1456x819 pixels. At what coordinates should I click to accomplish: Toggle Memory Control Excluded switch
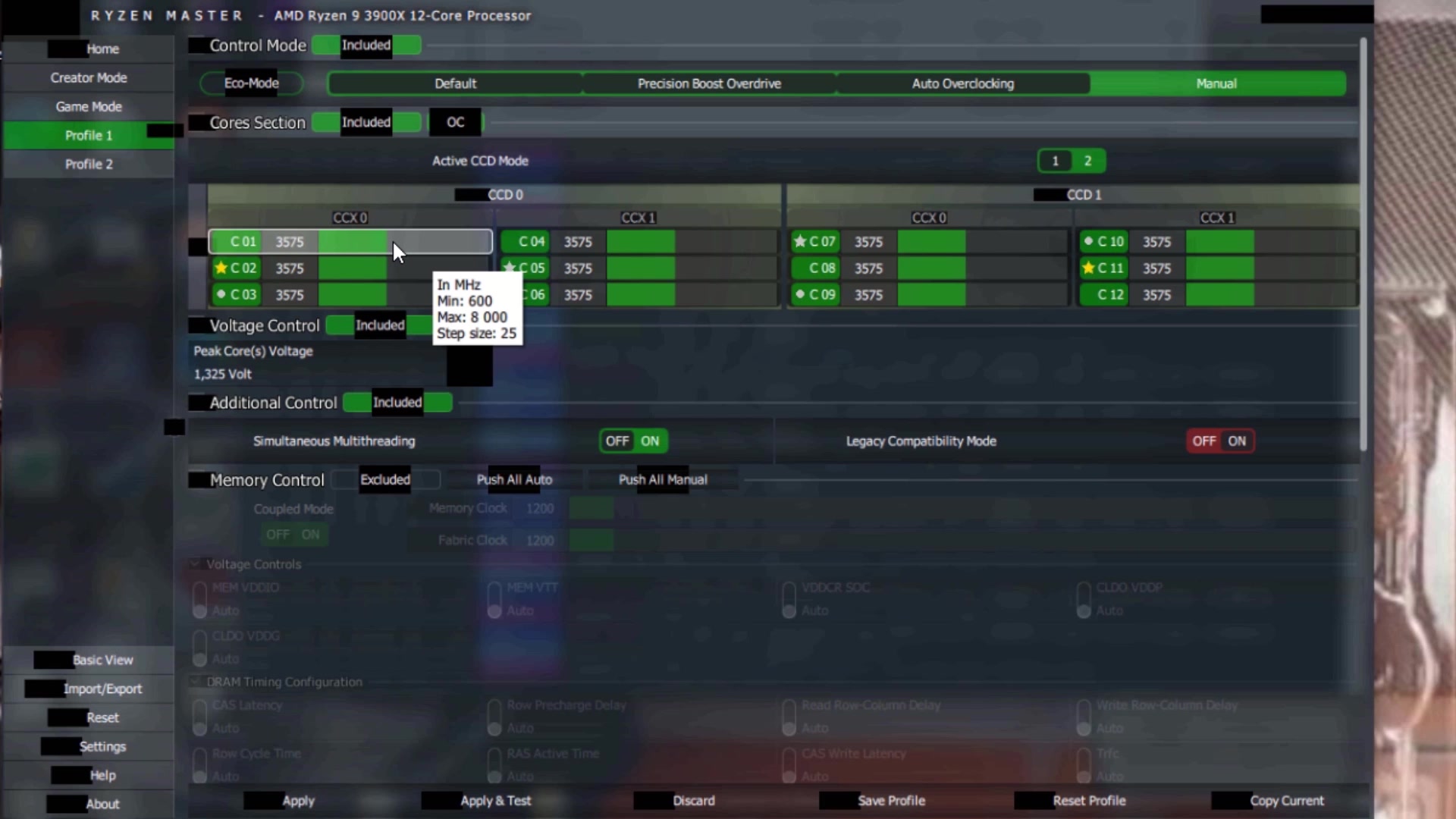[x=385, y=479]
